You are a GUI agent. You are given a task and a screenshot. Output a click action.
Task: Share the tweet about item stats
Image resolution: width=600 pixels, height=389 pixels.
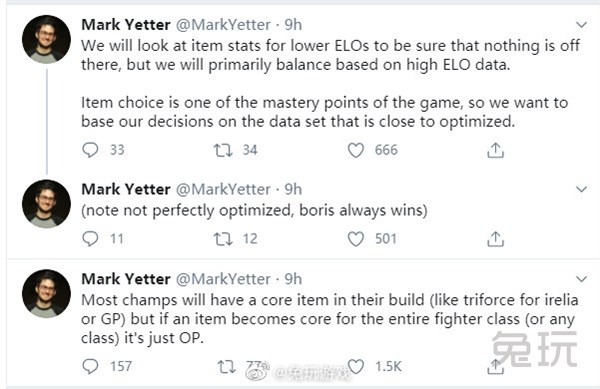tap(495, 150)
